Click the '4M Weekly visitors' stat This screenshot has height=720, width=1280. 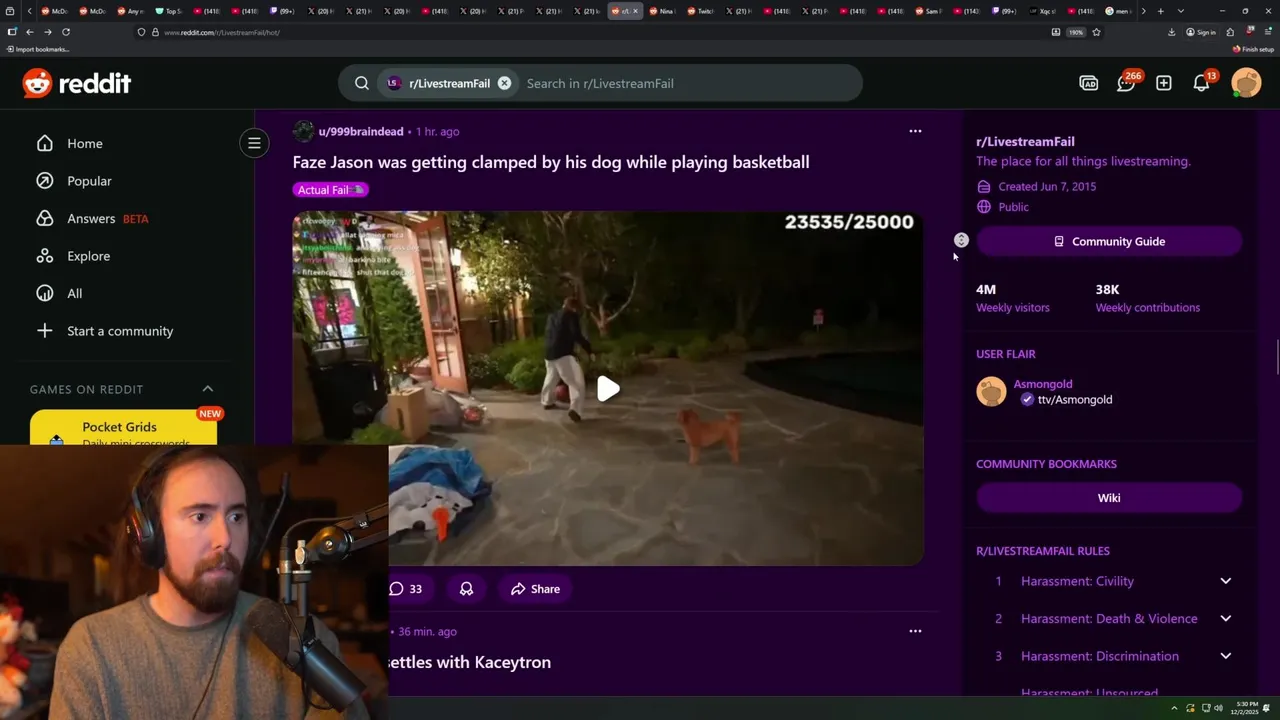tap(1012, 298)
